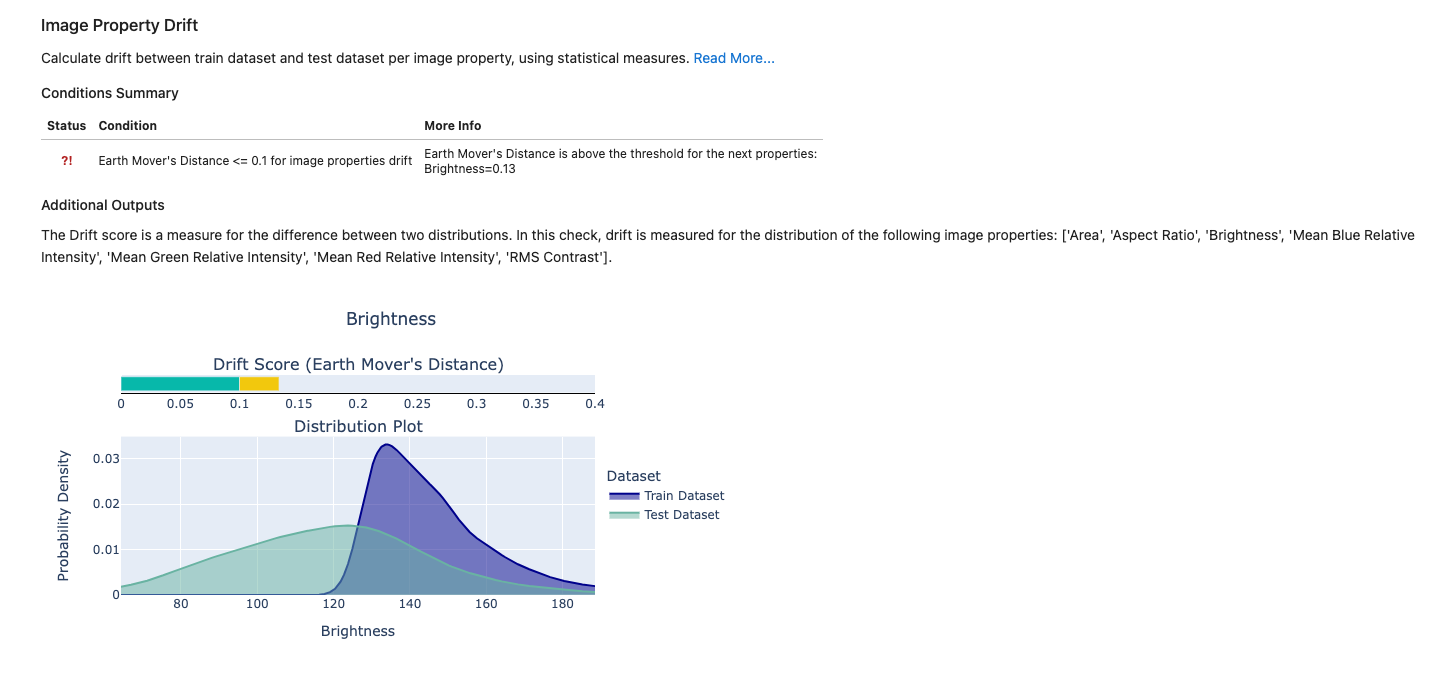Image resolution: width=1452 pixels, height=694 pixels.
Task: Click the peak of the Train Dataset curve
Action: (385, 445)
